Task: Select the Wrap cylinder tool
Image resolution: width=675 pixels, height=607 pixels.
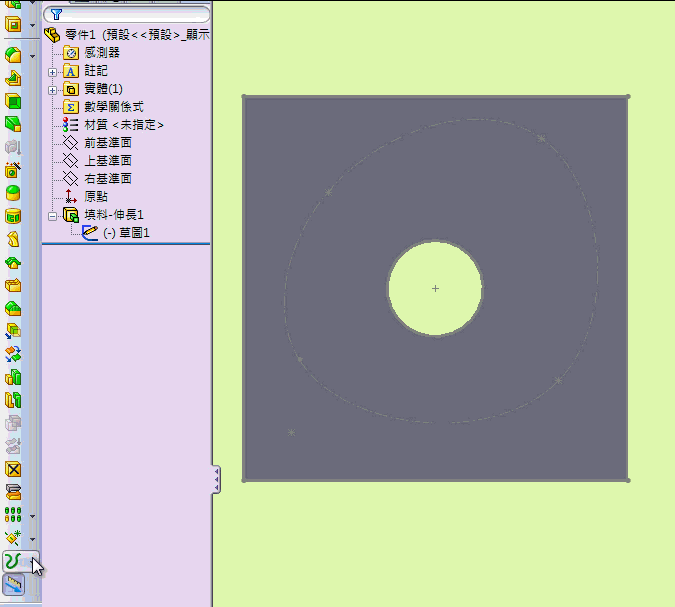Action: tap(13, 216)
